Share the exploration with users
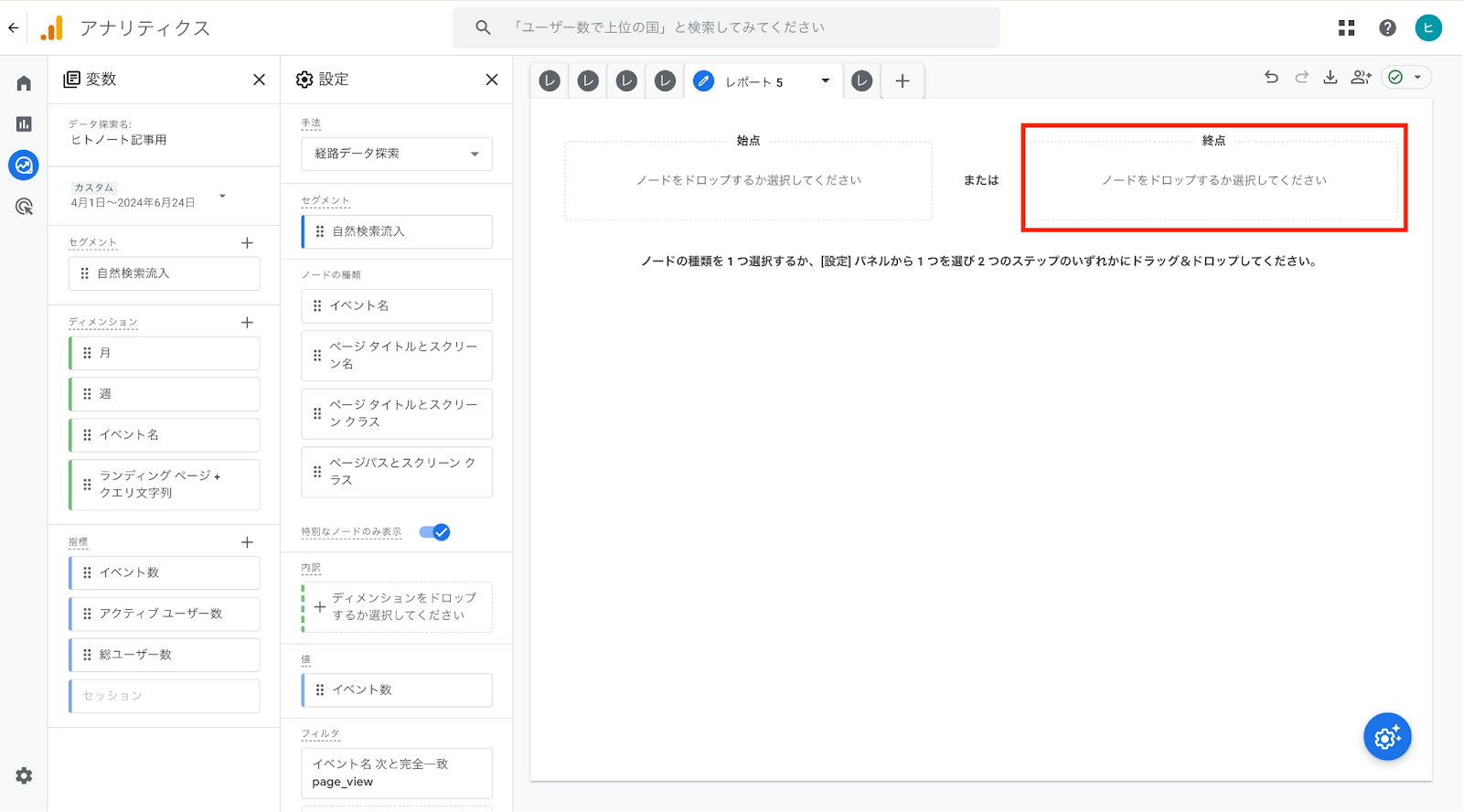This screenshot has height=812, width=1463. (x=1361, y=78)
